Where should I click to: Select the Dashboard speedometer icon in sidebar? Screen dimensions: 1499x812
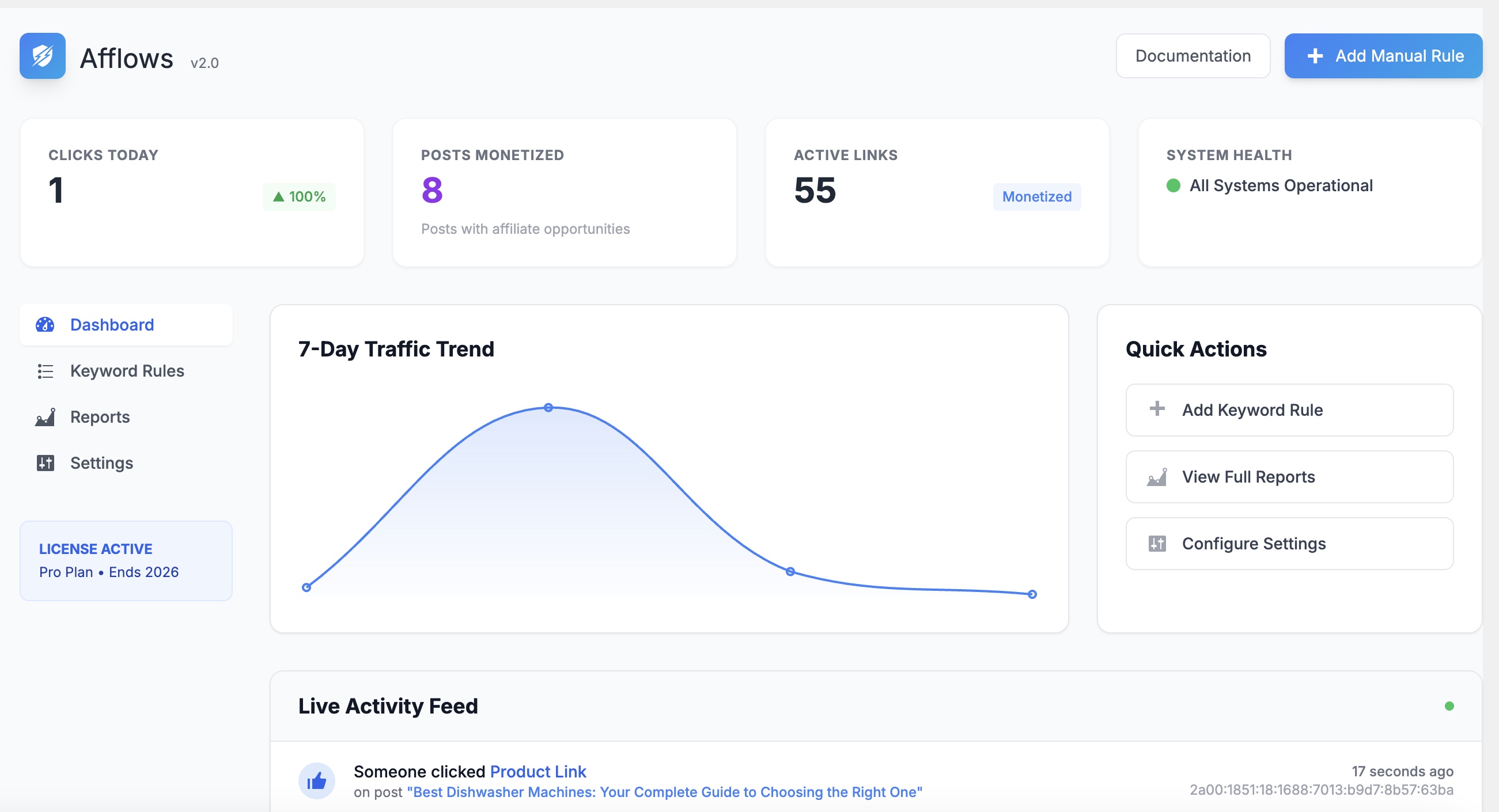pos(46,325)
